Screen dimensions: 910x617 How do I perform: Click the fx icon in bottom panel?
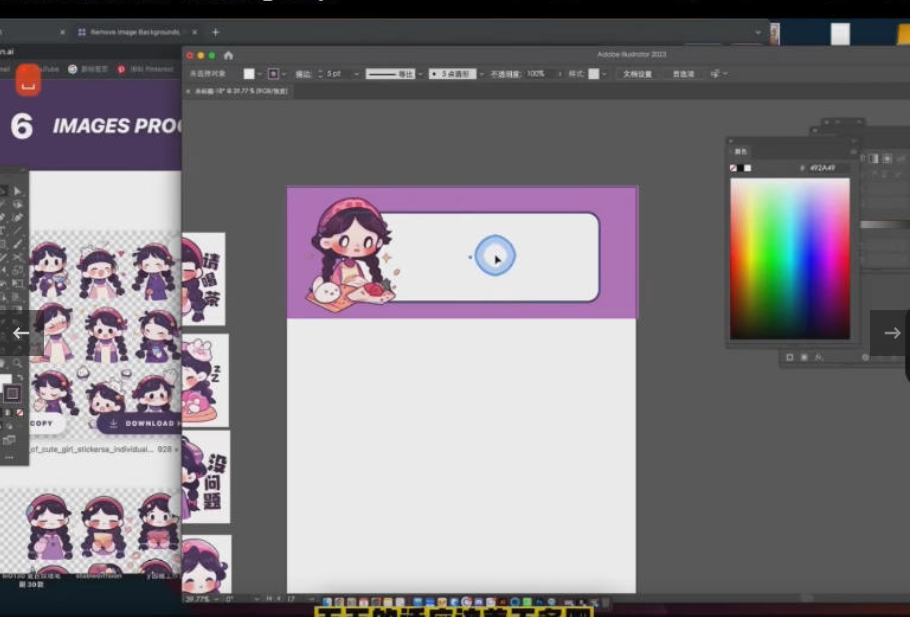tap(818, 357)
